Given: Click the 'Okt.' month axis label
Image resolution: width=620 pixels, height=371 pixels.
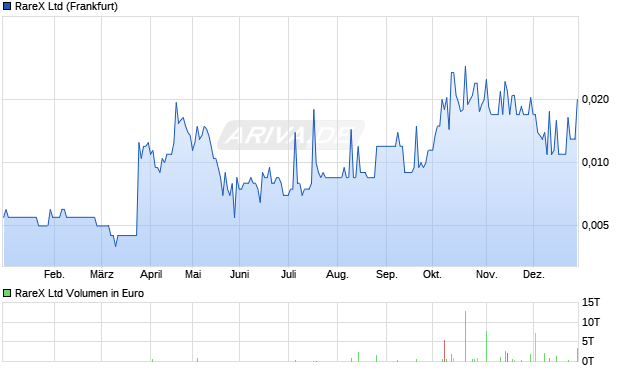Looking at the screenshot, I should pyautogui.click(x=432, y=274).
